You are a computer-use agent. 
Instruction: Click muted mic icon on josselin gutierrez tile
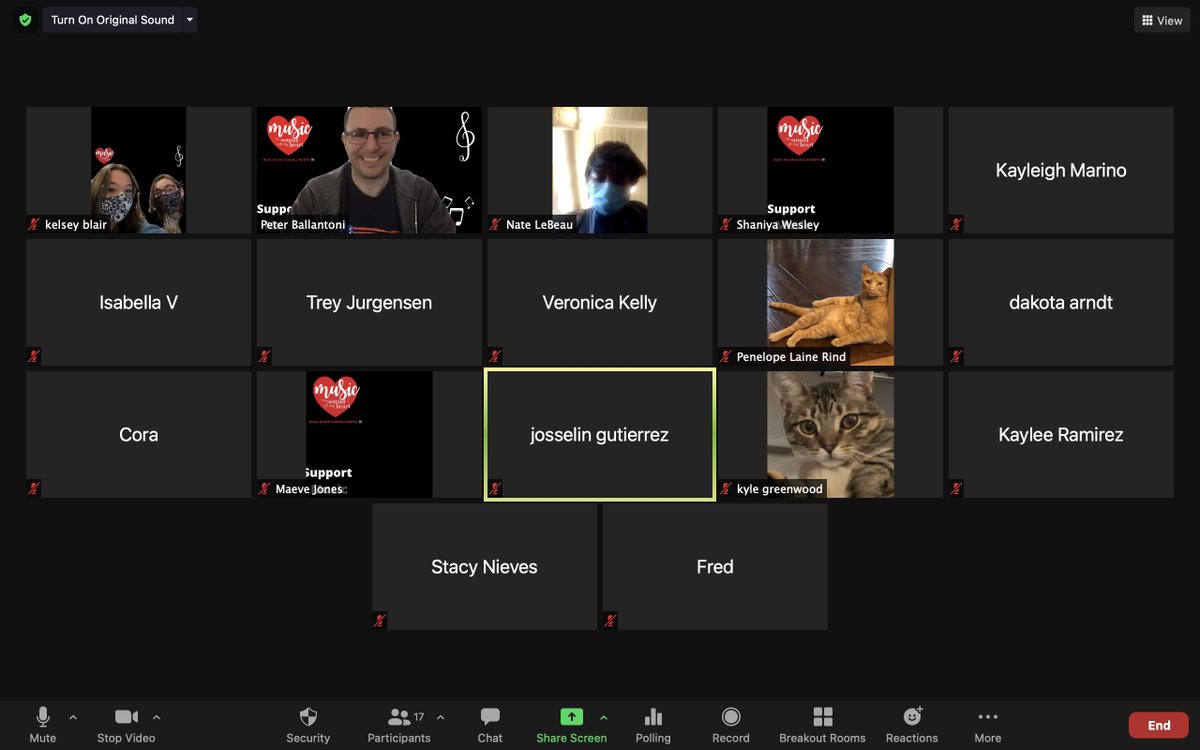click(x=496, y=488)
